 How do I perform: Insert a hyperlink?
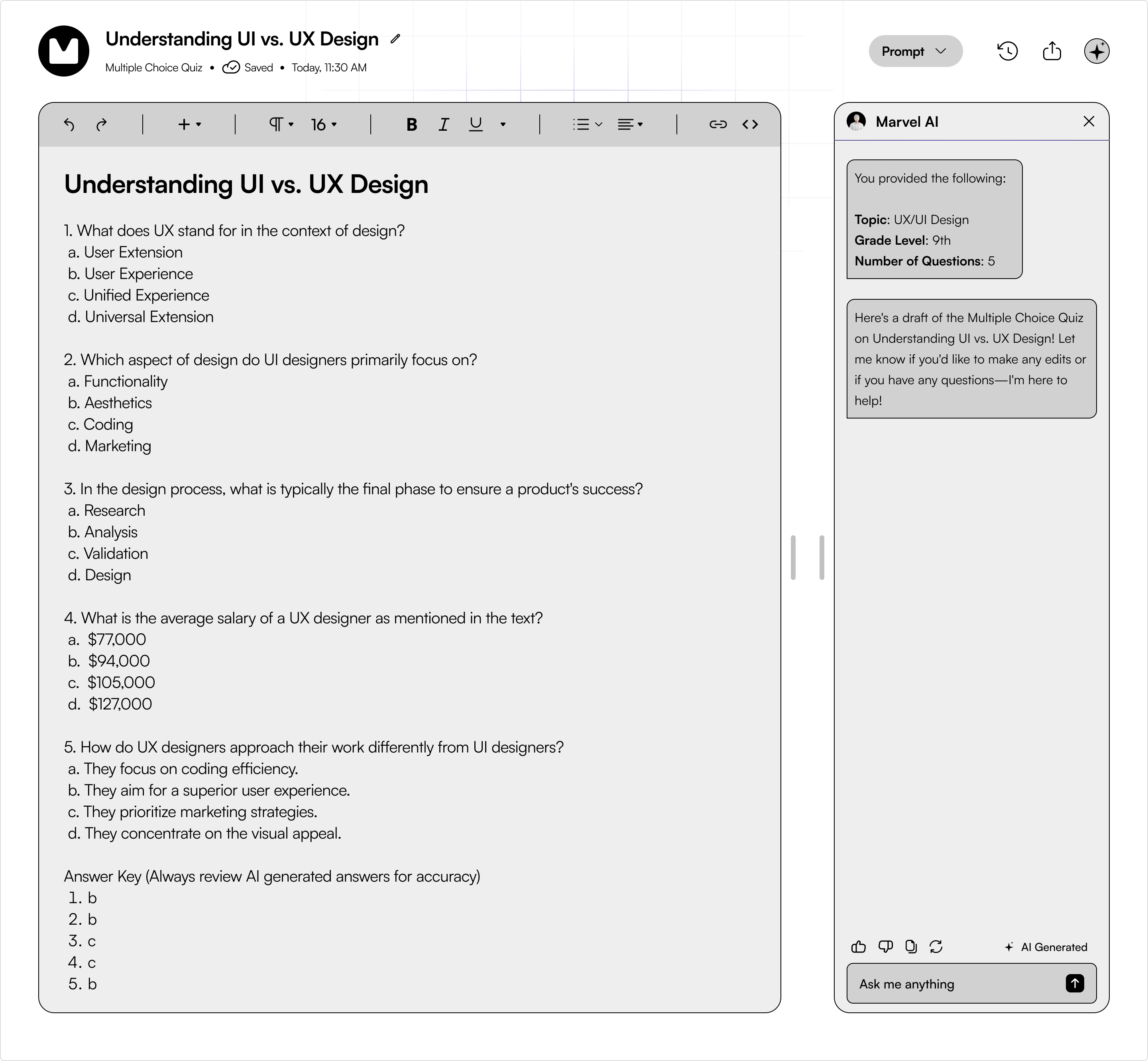(718, 124)
